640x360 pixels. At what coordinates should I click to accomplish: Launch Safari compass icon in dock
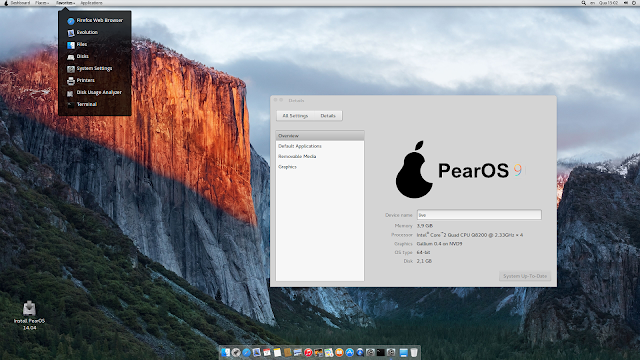(x=247, y=352)
